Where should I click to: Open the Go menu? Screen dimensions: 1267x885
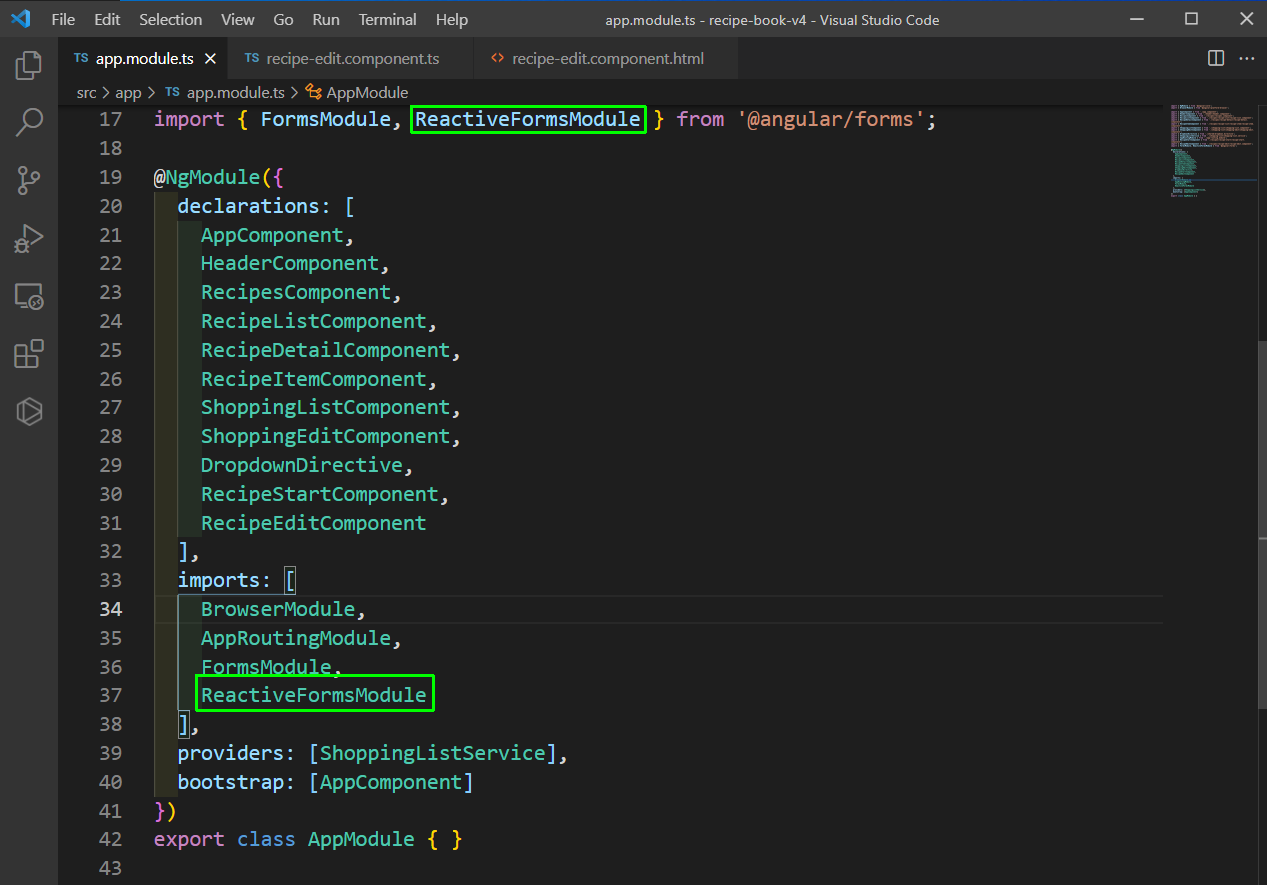click(x=283, y=19)
